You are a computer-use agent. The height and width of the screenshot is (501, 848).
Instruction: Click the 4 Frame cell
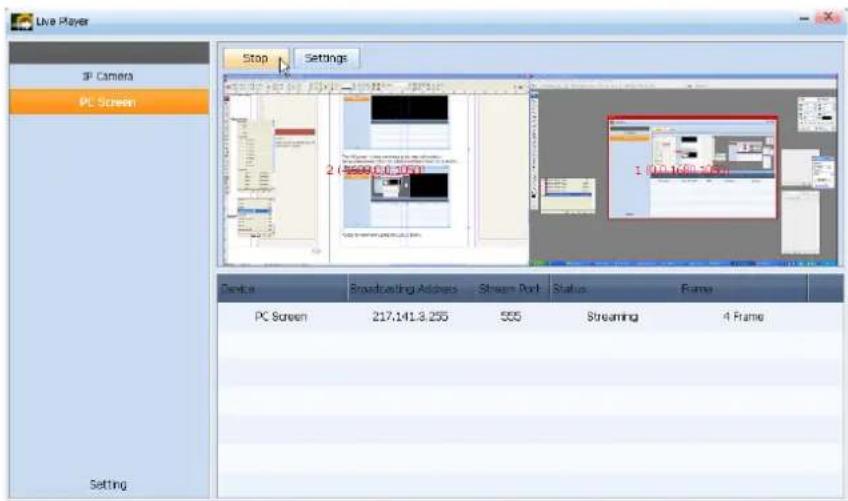[743, 317]
